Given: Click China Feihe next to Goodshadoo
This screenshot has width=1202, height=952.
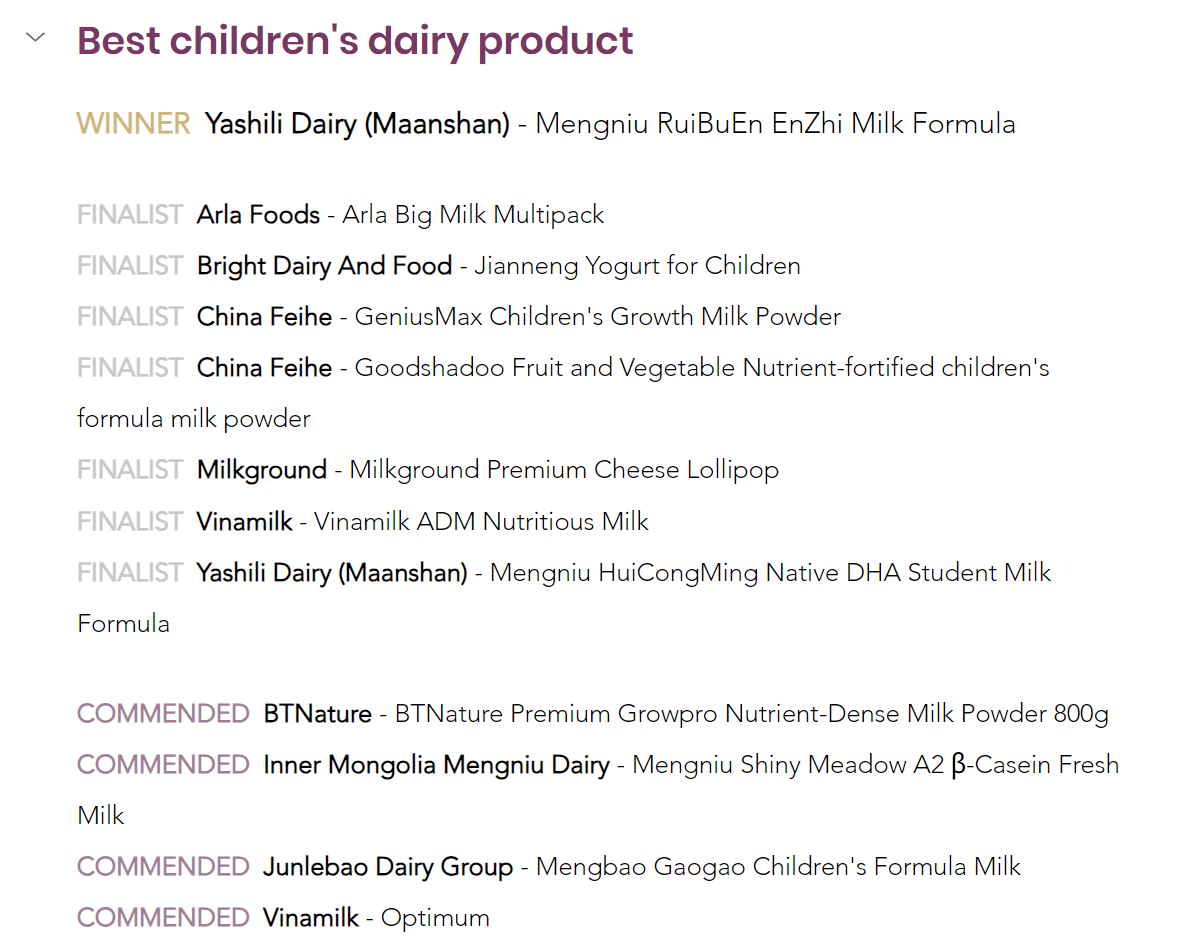Looking at the screenshot, I should point(264,368).
